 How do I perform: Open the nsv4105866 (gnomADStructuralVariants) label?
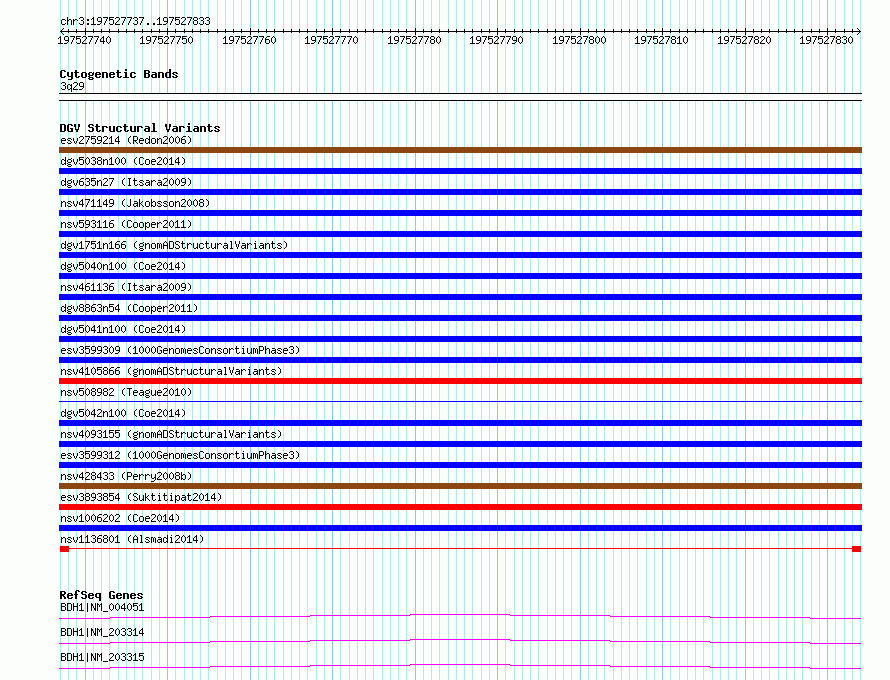click(x=171, y=371)
